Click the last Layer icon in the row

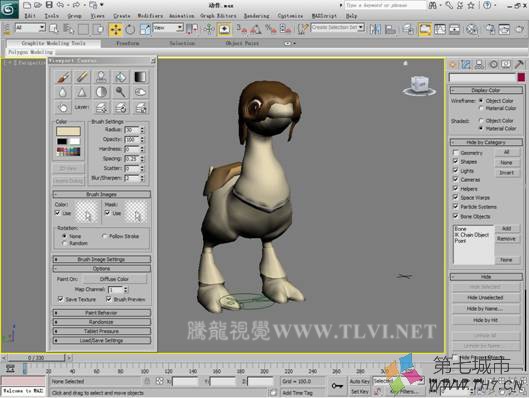(140, 108)
